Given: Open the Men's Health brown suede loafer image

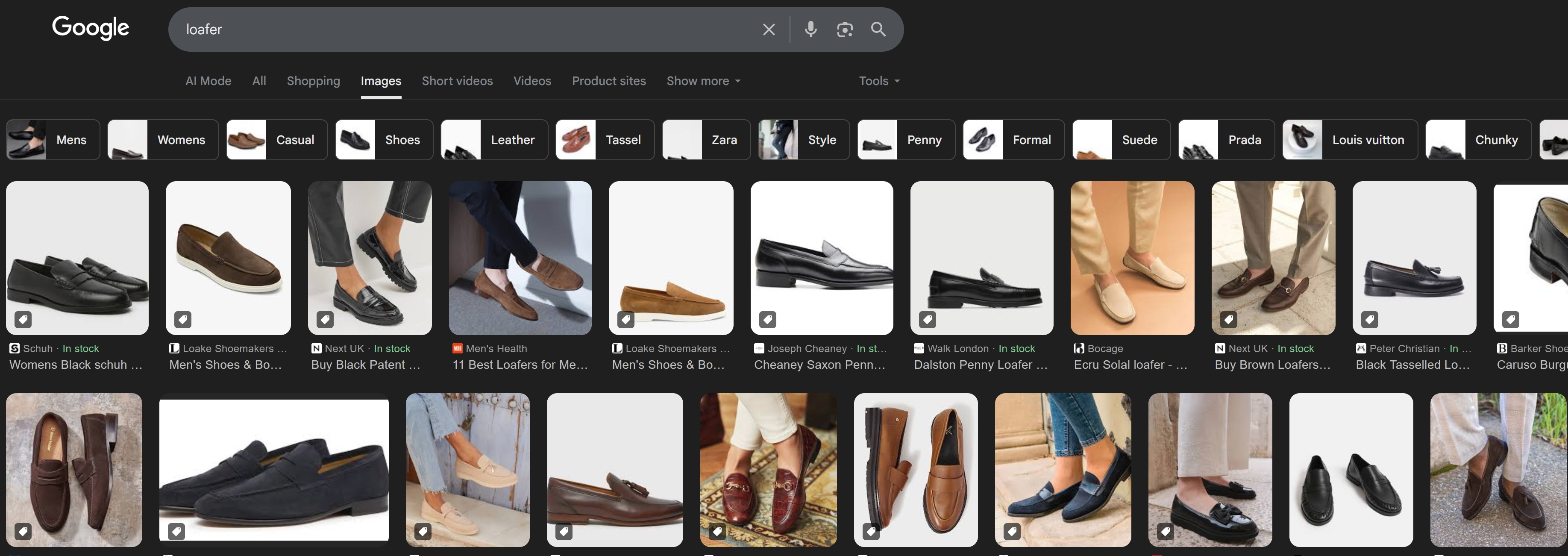Looking at the screenshot, I should [520, 258].
